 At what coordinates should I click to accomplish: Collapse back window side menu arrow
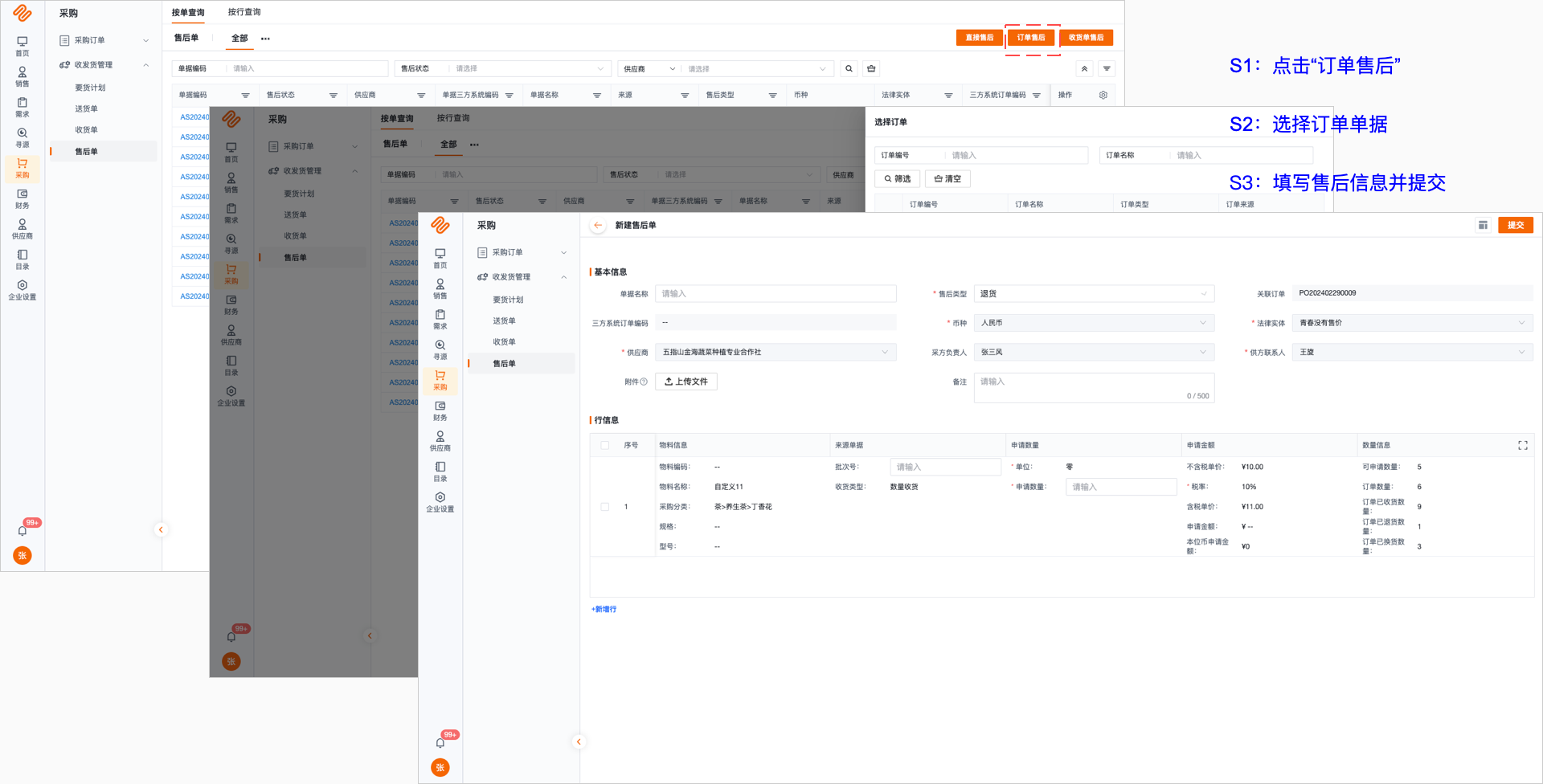click(x=161, y=529)
